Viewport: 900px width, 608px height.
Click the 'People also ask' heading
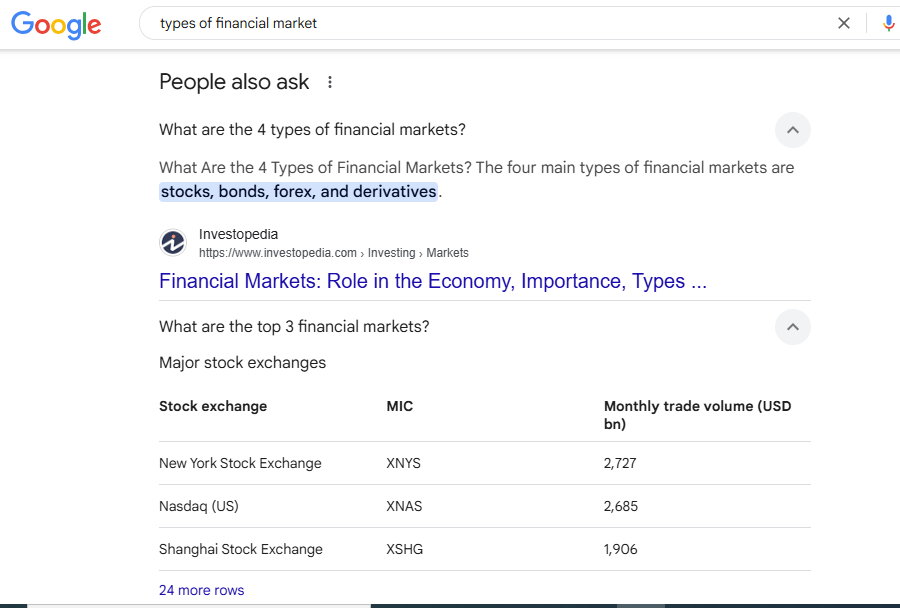pos(234,82)
